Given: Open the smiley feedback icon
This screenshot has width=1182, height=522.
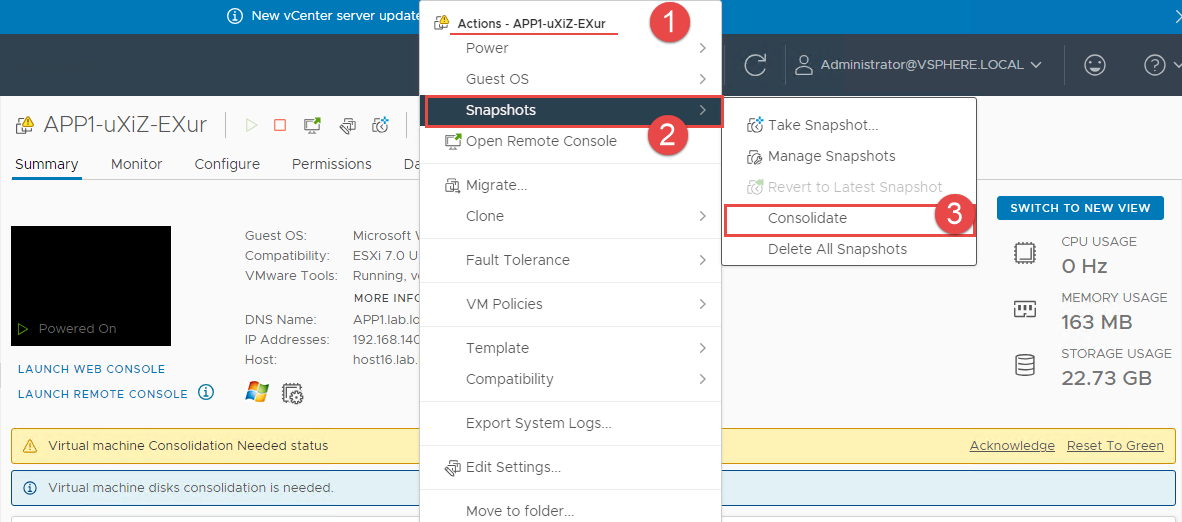Looking at the screenshot, I should coord(1095,65).
